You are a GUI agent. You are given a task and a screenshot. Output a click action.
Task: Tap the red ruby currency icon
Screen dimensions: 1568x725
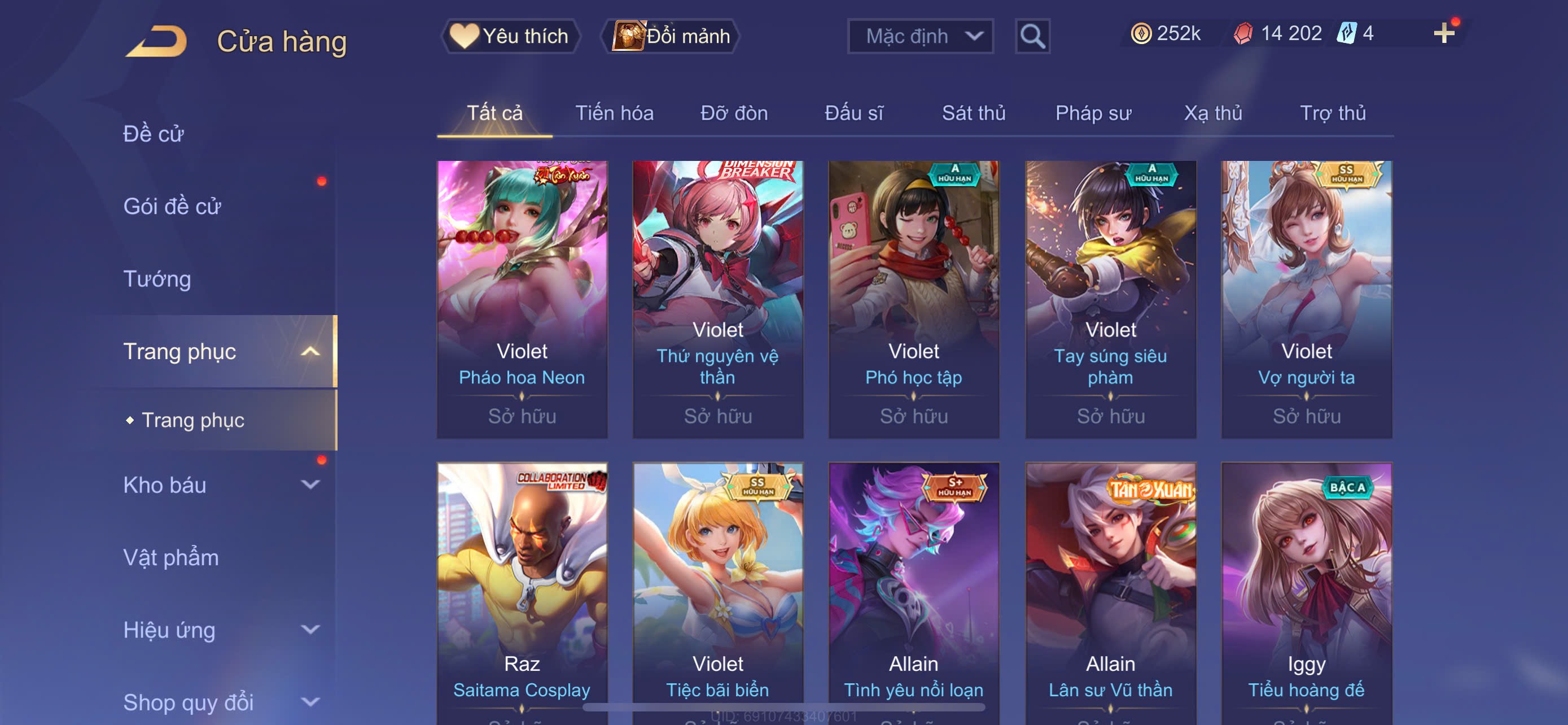click(1243, 33)
